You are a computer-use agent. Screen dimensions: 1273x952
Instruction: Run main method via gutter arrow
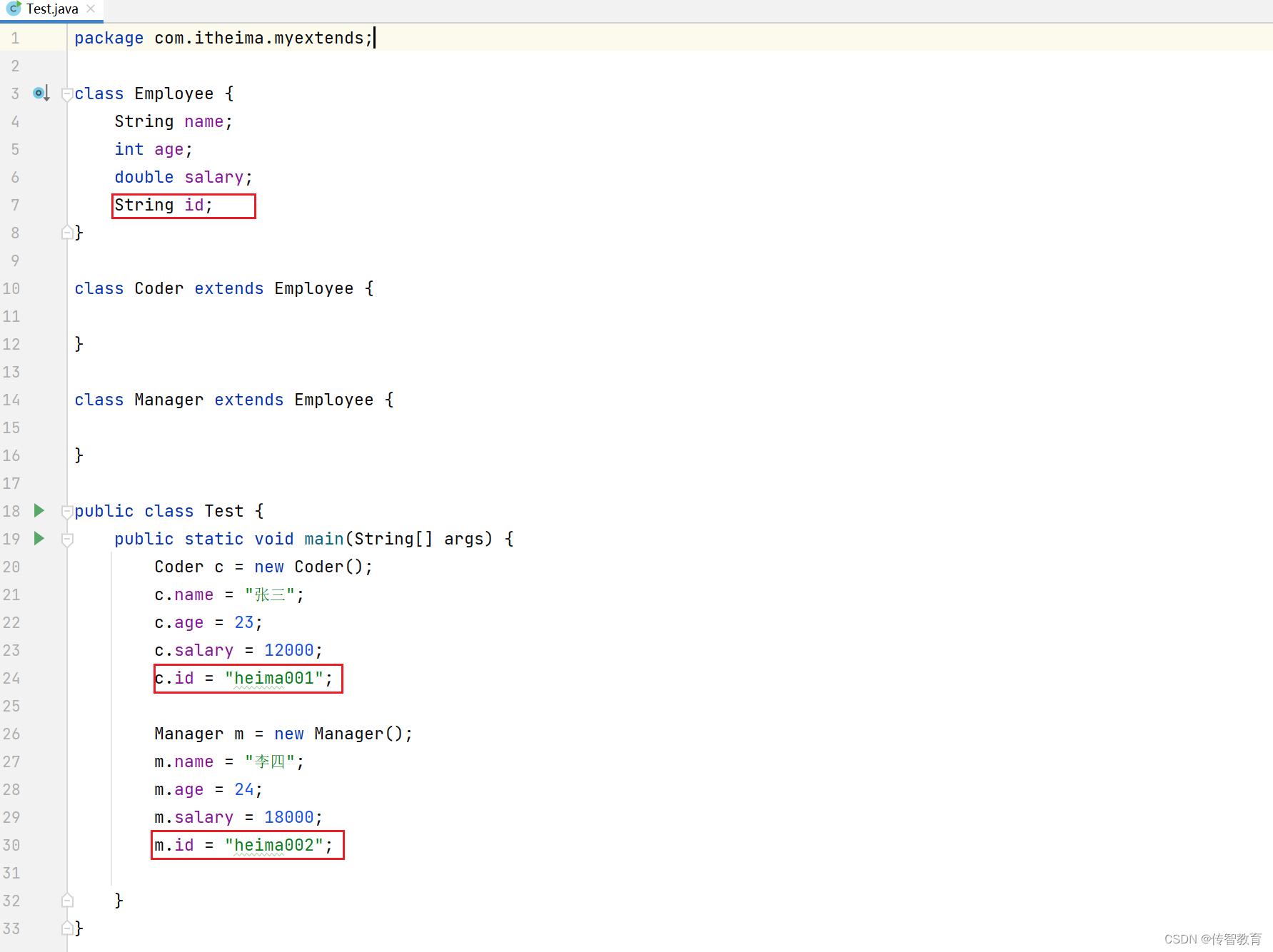[x=39, y=538]
